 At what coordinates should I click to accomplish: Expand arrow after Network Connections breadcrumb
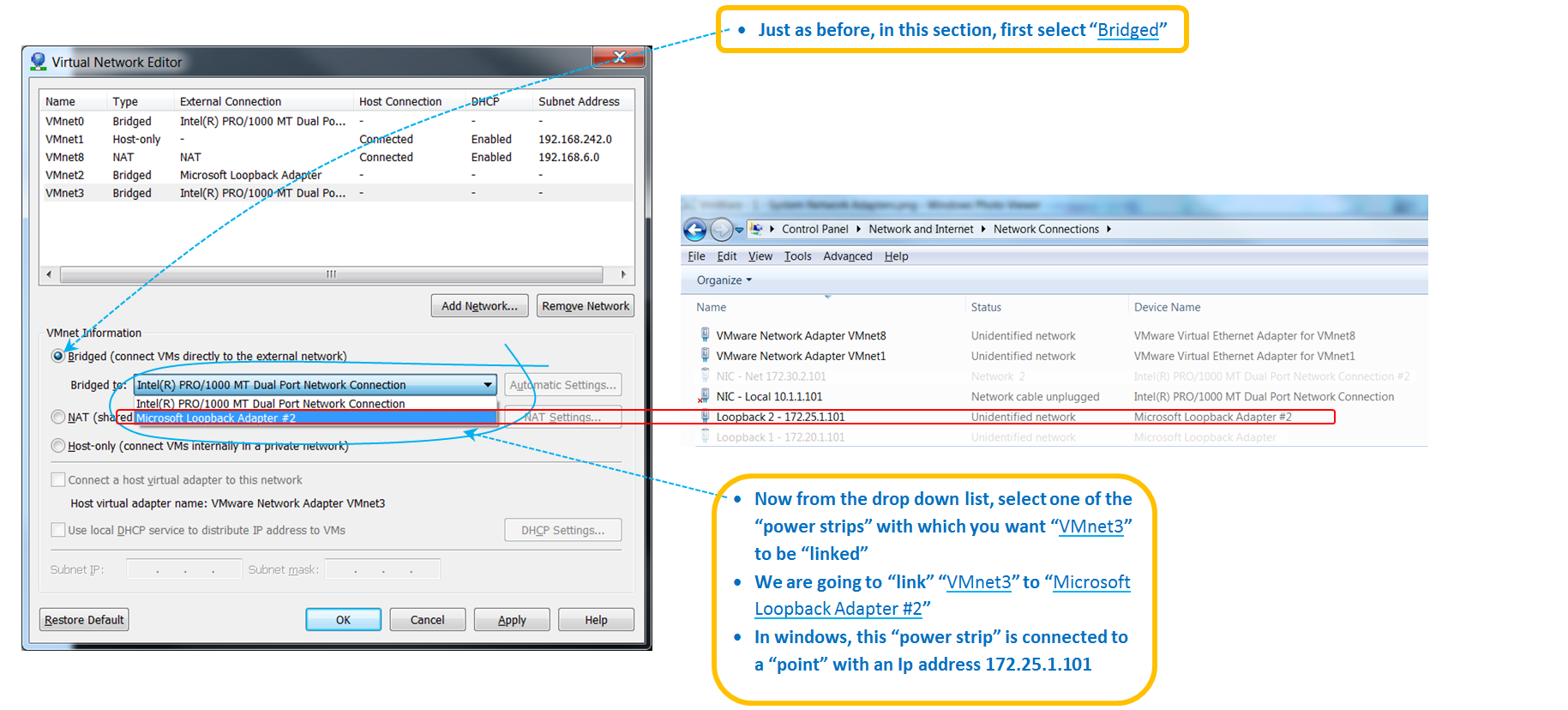tap(1108, 229)
